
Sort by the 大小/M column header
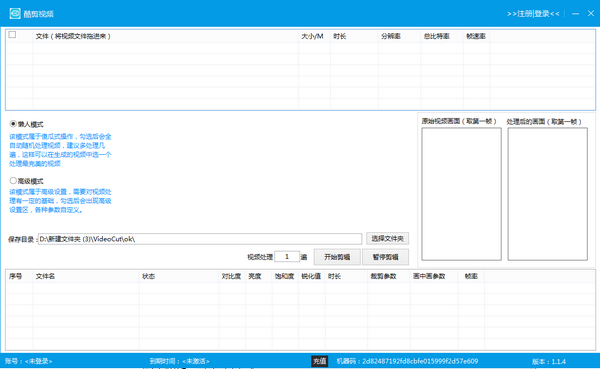[314, 36]
